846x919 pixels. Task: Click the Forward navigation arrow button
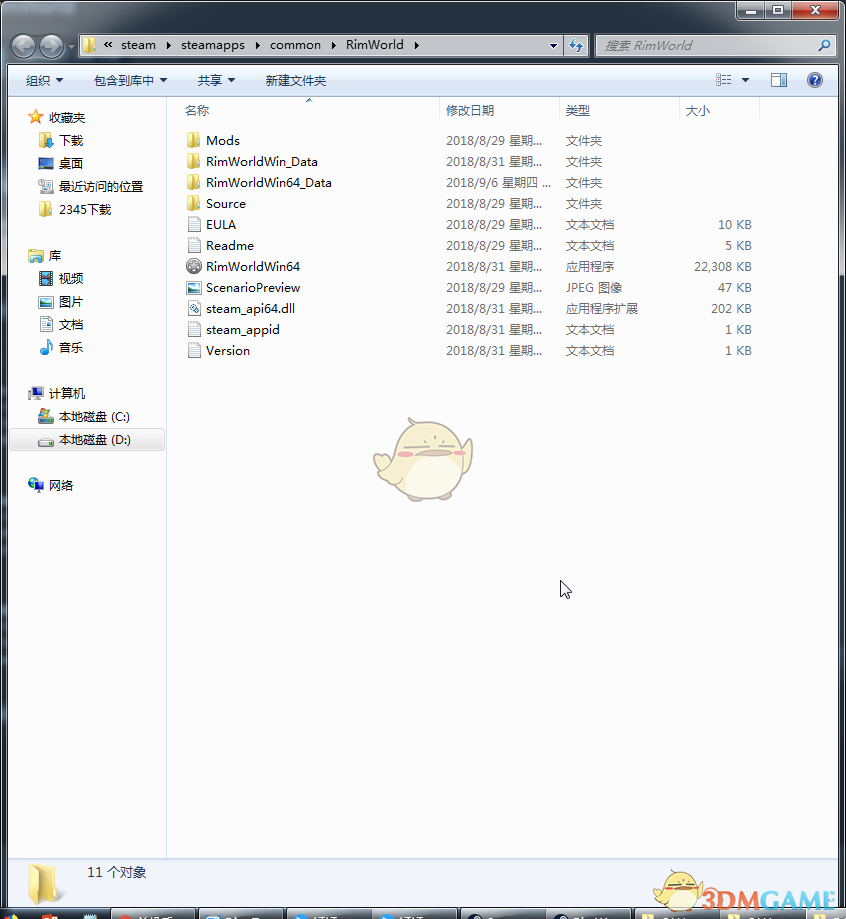[x=51, y=46]
